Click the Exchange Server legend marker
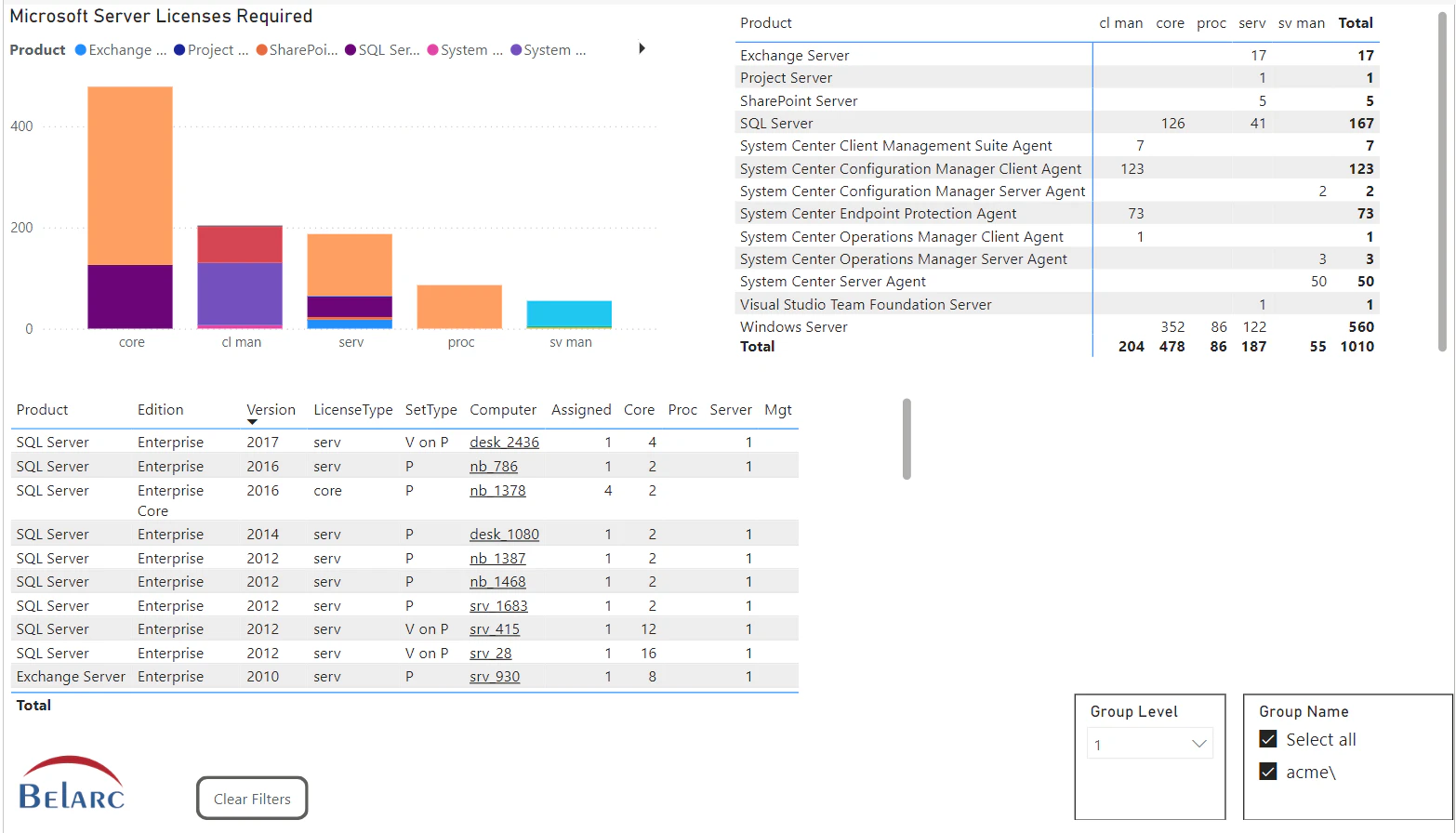This screenshot has width=1456, height=833. 81,49
